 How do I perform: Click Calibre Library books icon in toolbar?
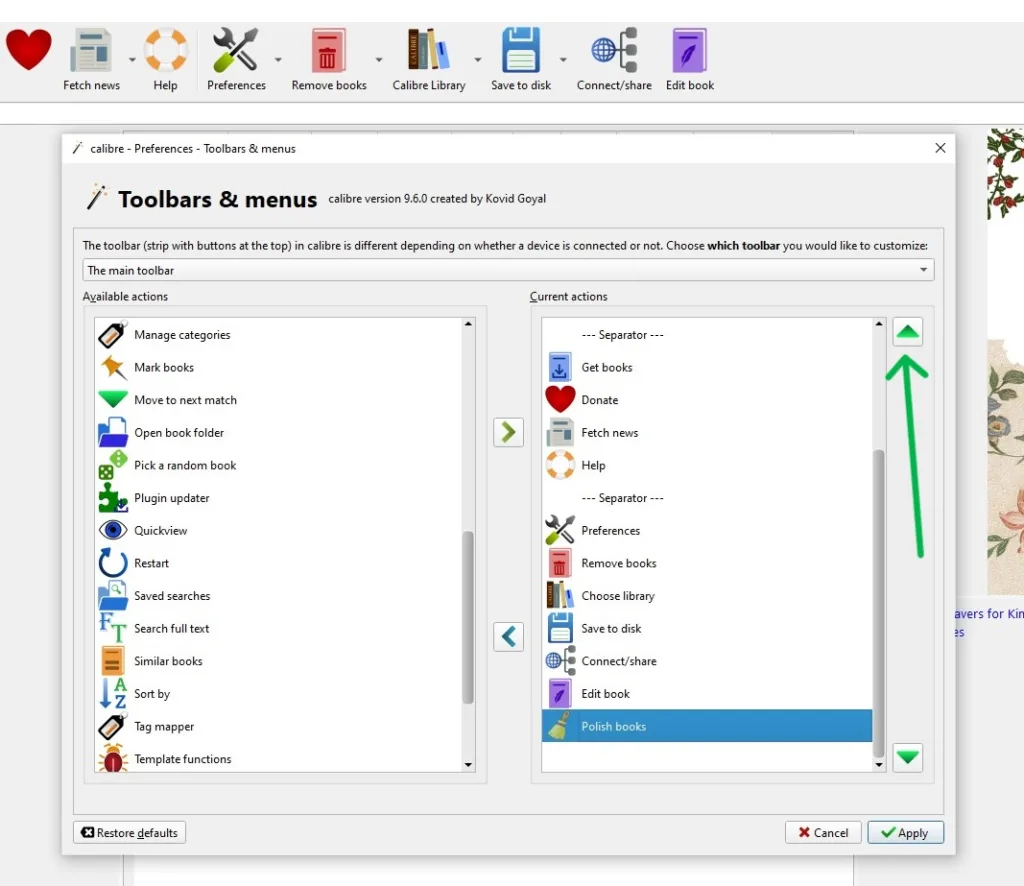pos(428,50)
